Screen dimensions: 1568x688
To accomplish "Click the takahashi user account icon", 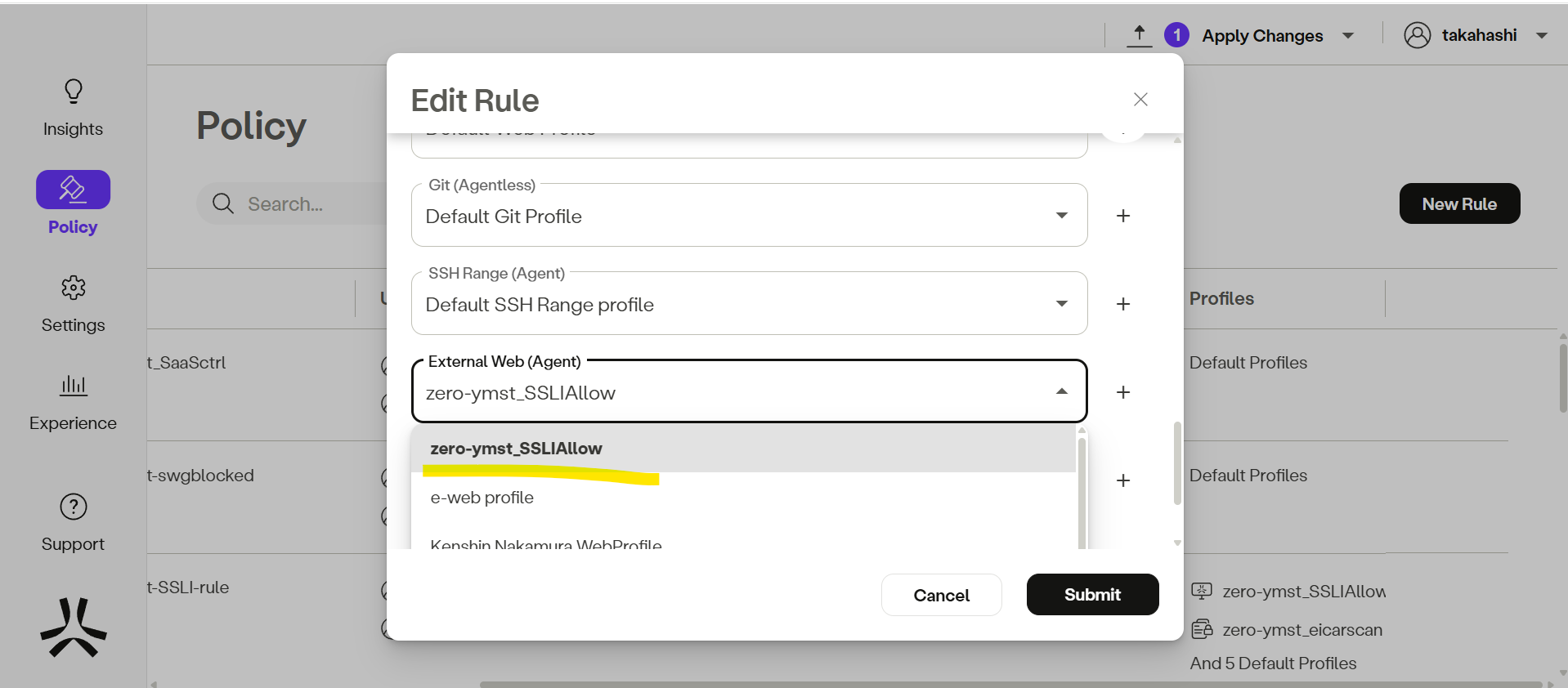I will point(1417,35).
